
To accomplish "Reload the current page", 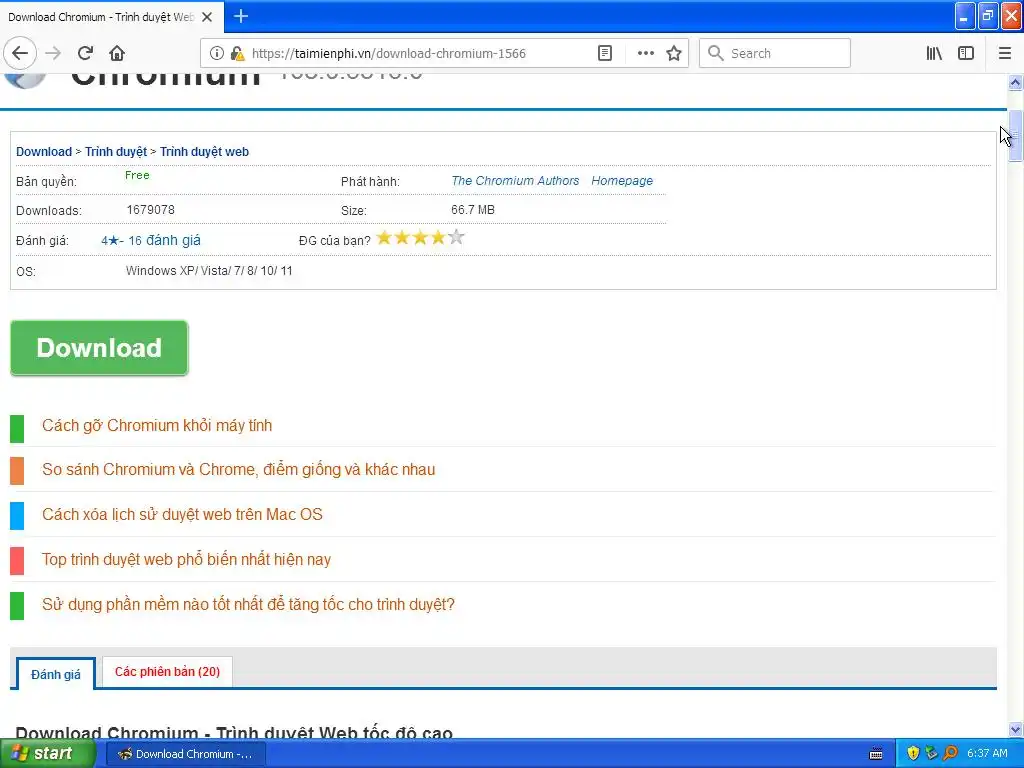I will (x=86, y=53).
